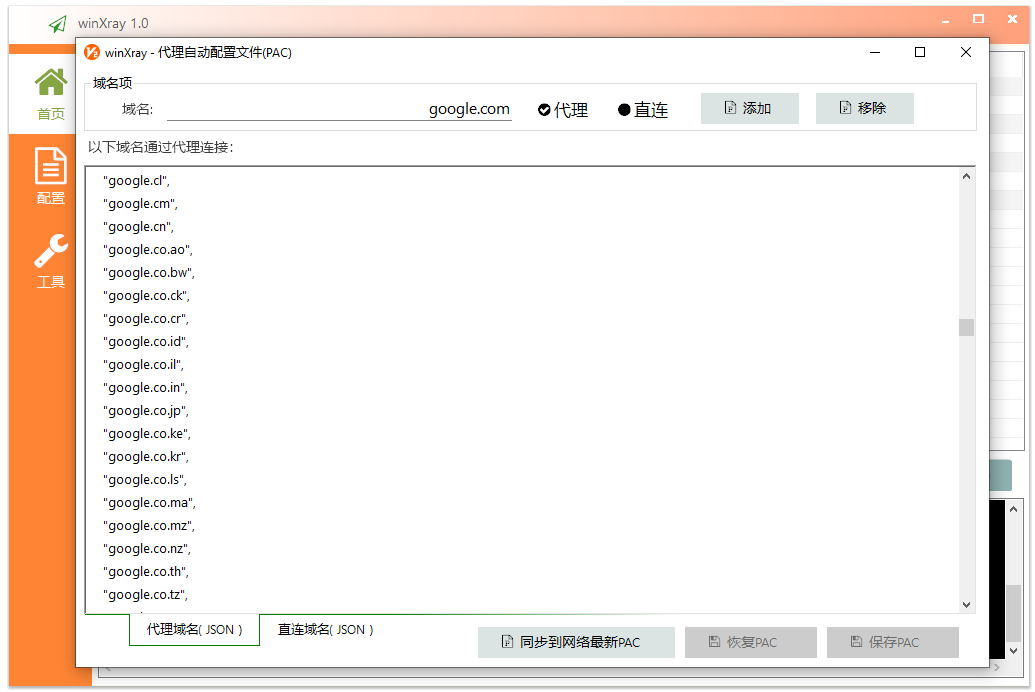This screenshot has height=692, width=1035.
Task: Click the "google.co.ma" entry
Action: click(149, 503)
